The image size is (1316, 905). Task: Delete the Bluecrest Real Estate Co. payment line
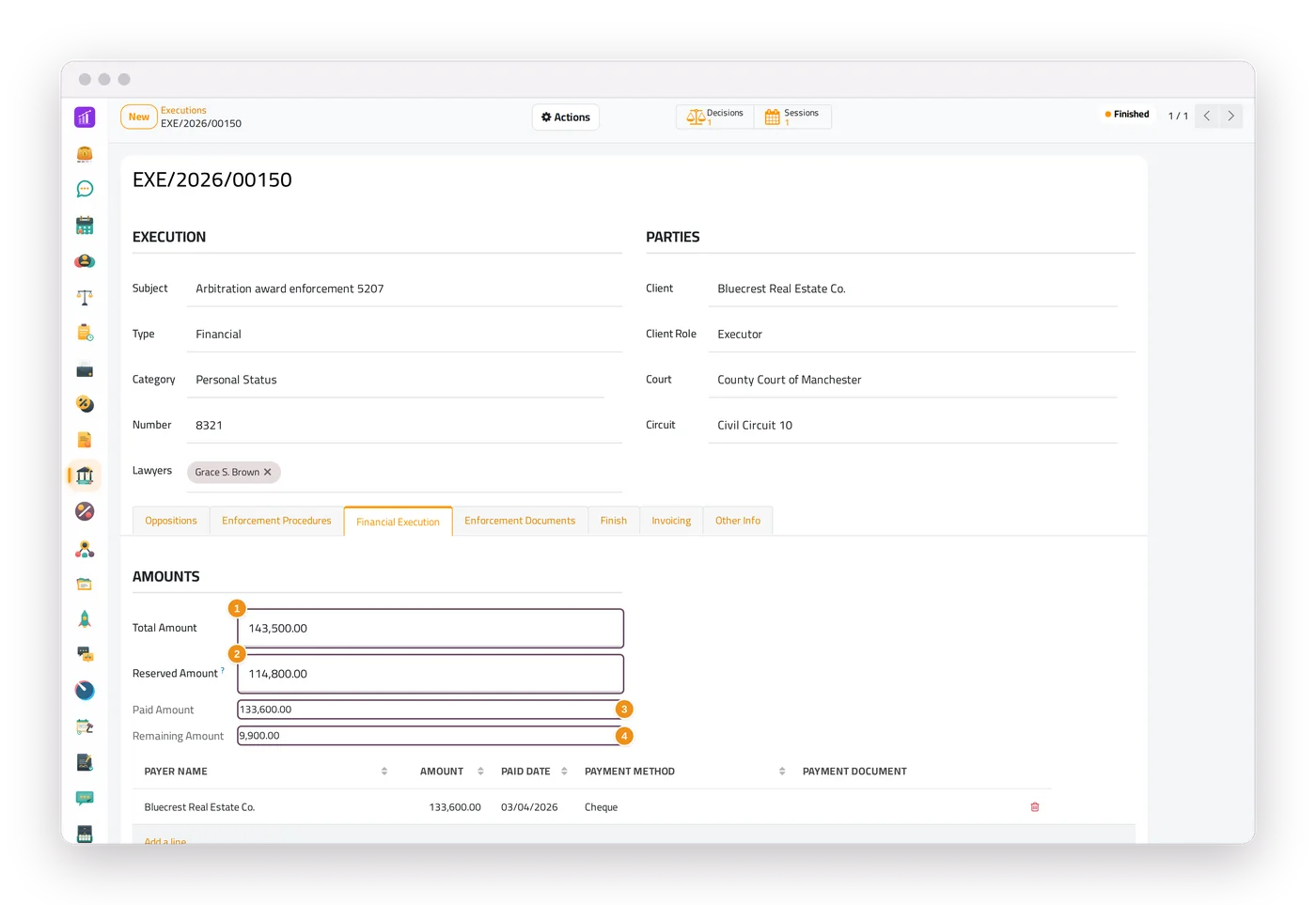pyautogui.click(x=1035, y=807)
